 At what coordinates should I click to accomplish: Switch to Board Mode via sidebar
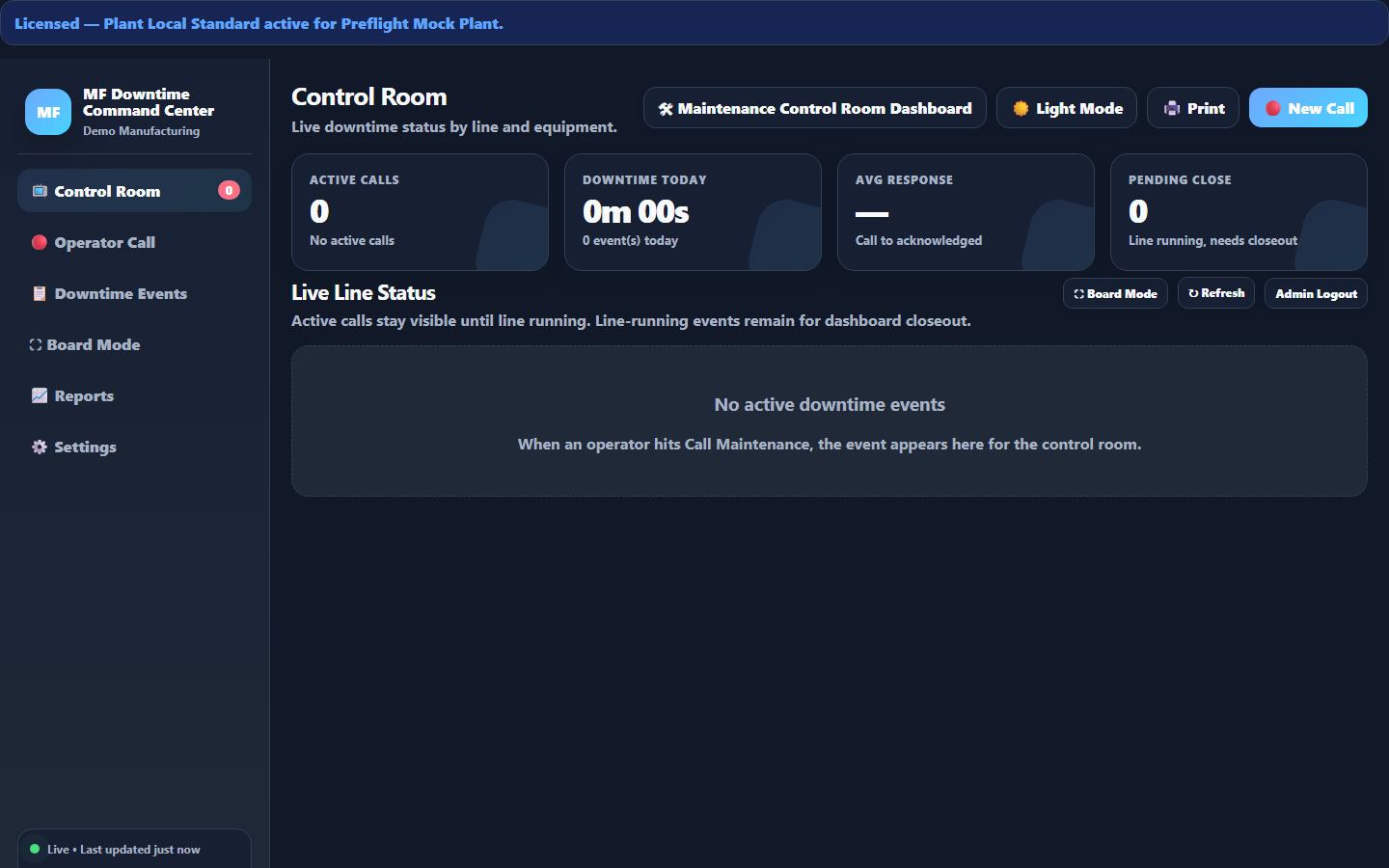tap(134, 344)
